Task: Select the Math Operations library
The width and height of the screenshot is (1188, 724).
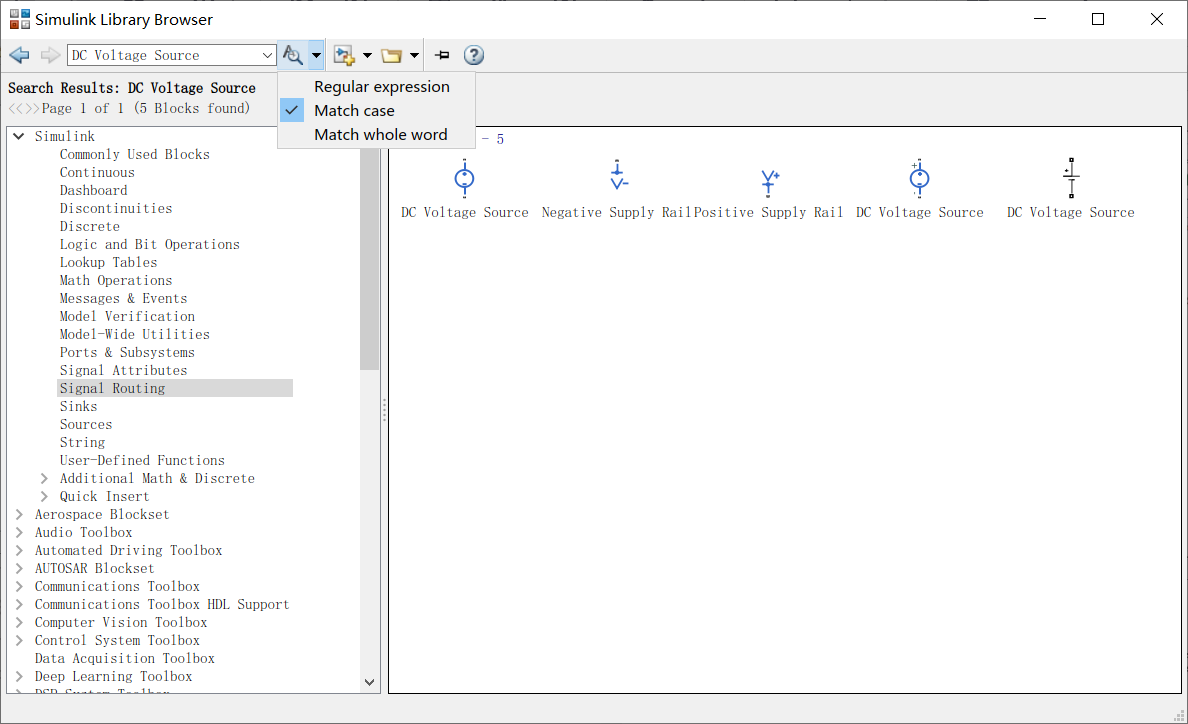Action: [x=116, y=281]
